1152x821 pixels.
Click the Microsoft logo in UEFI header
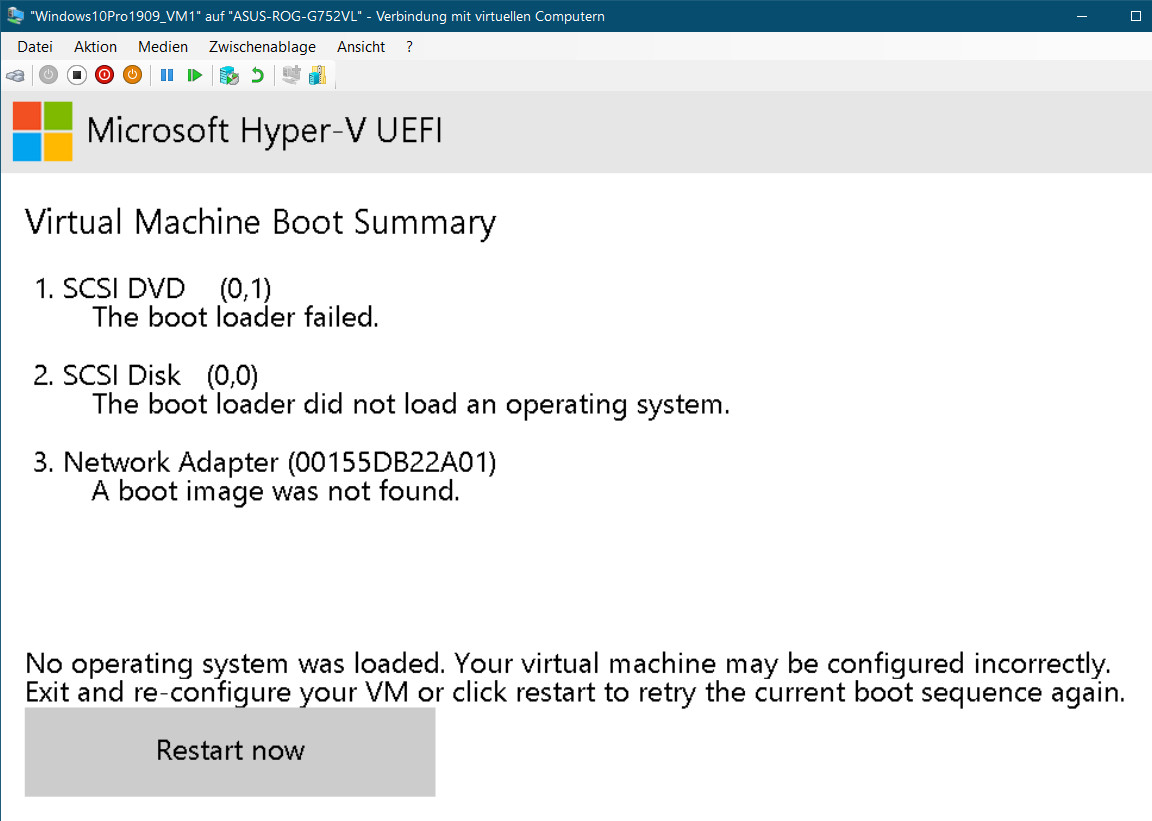[x=43, y=131]
